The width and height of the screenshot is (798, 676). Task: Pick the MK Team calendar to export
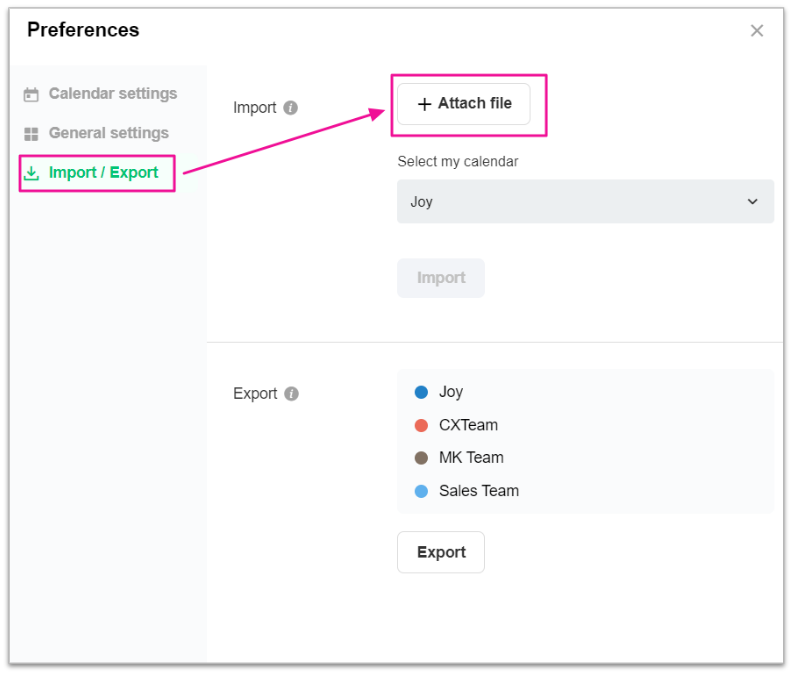471,458
